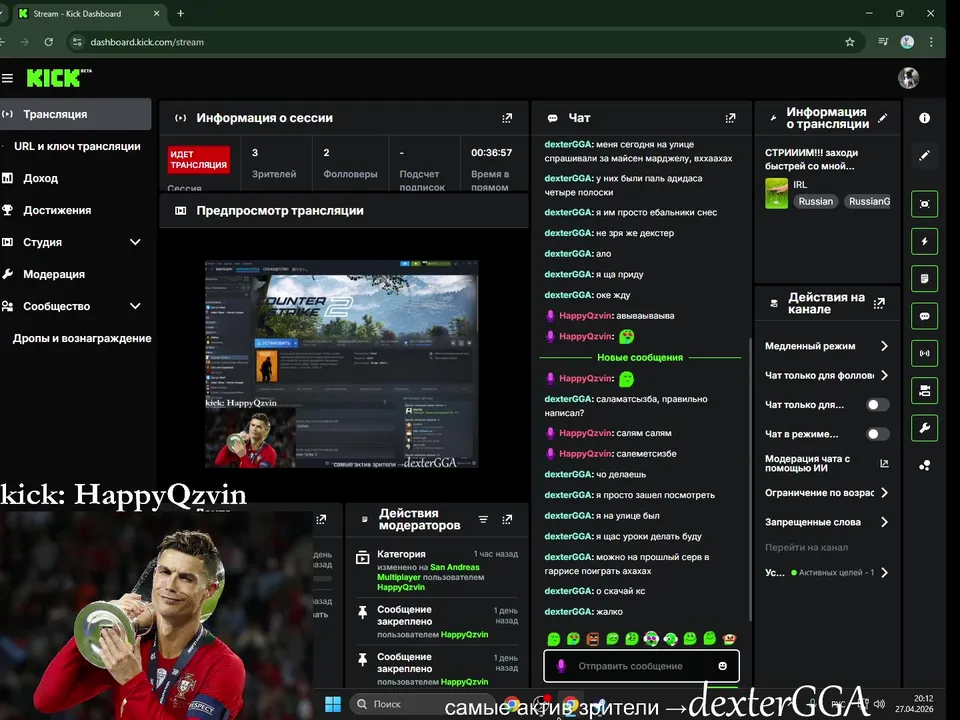Expand the active goals row

[x=827, y=572]
